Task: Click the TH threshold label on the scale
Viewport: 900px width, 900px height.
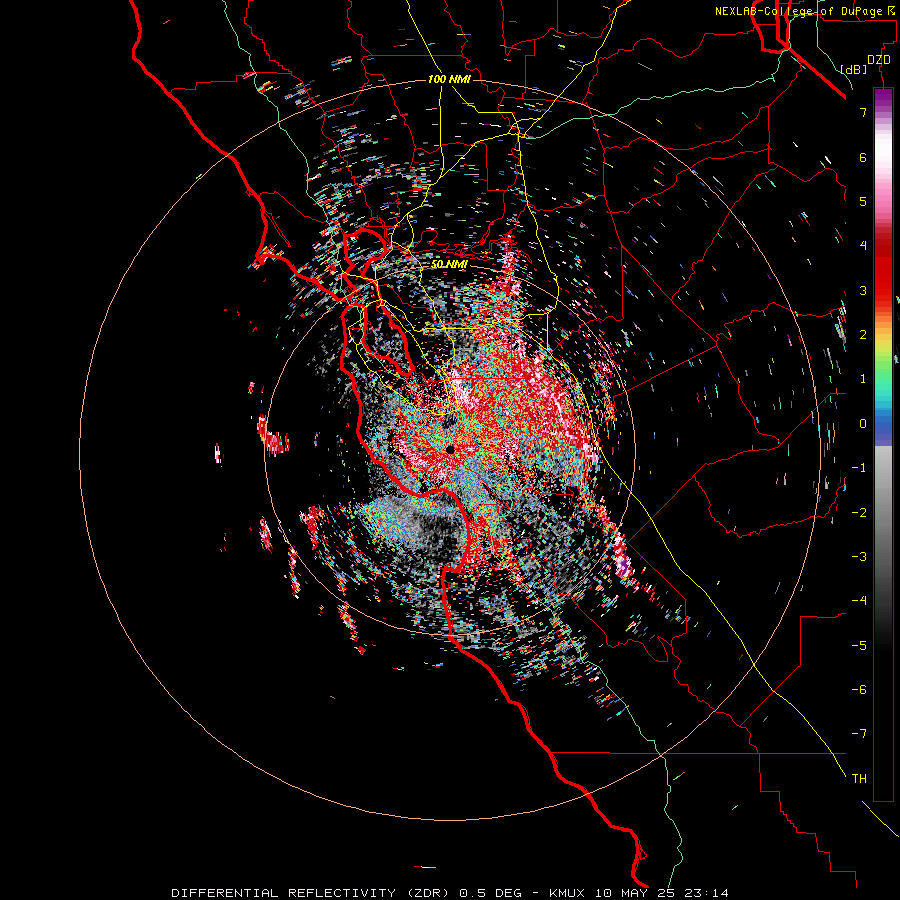Action: (859, 778)
